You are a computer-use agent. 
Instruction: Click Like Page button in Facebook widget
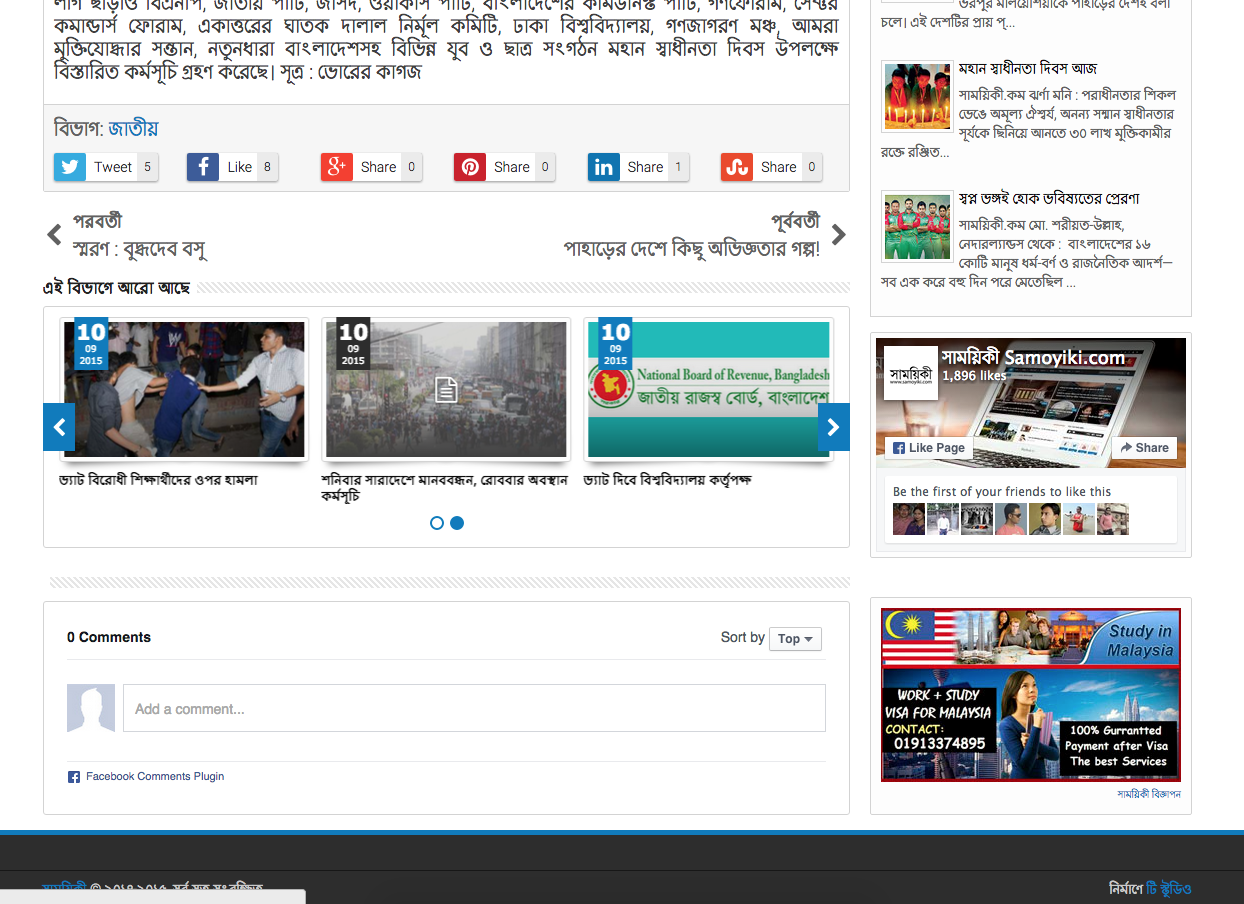pos(929,448)
